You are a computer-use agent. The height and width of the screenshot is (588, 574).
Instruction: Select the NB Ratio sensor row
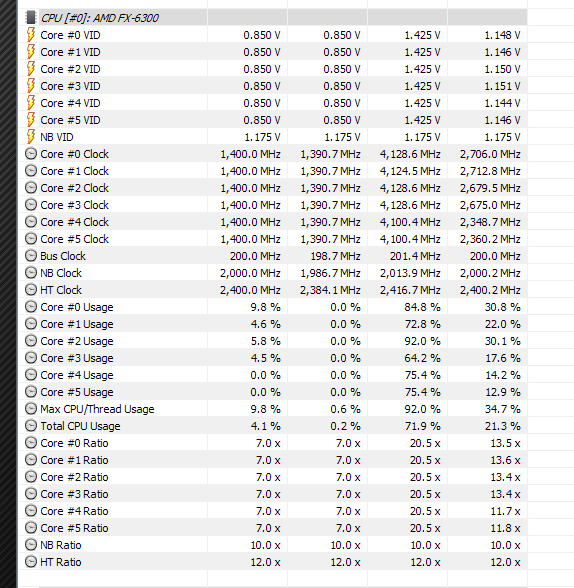273,545
